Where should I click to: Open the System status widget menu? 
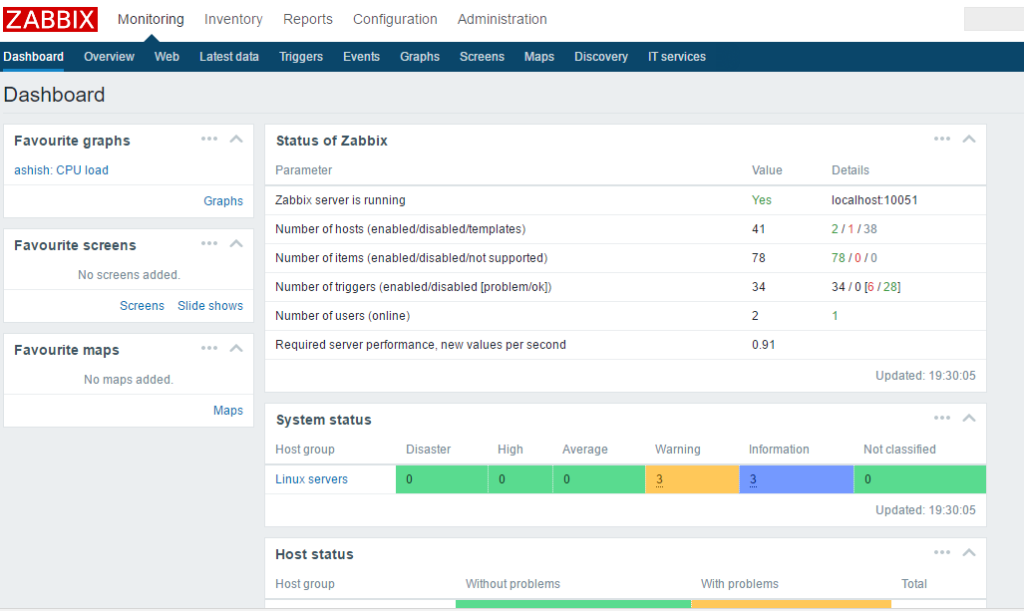click(941, 417)
